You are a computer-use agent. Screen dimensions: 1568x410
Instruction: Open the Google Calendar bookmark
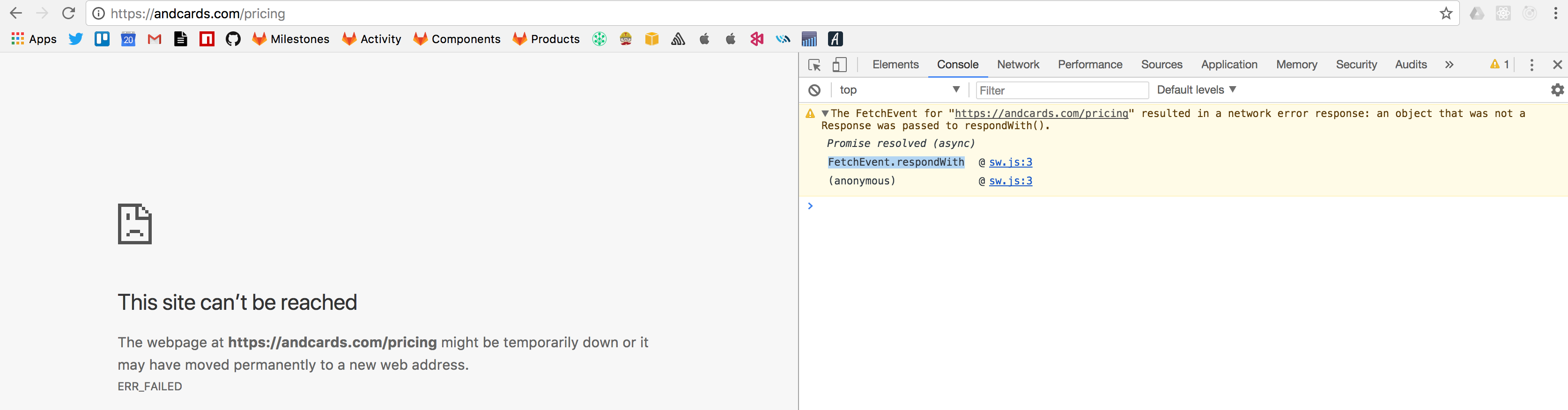128,39
